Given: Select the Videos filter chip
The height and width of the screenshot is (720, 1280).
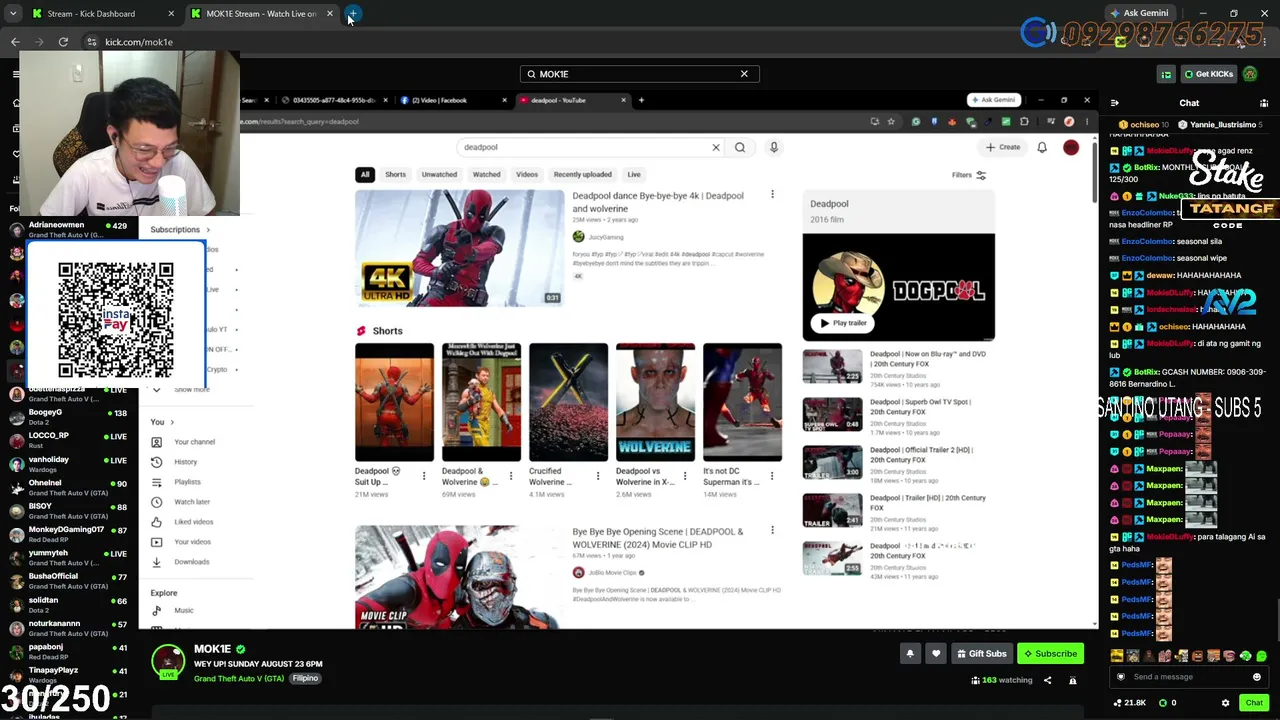Looking at the screenshot, I should point(527,175).
